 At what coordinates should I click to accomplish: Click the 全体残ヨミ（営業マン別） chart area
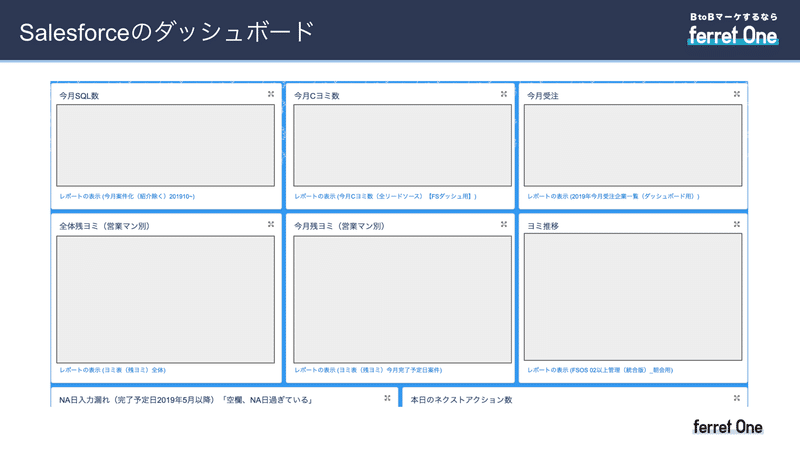click(x=165, y=300)
